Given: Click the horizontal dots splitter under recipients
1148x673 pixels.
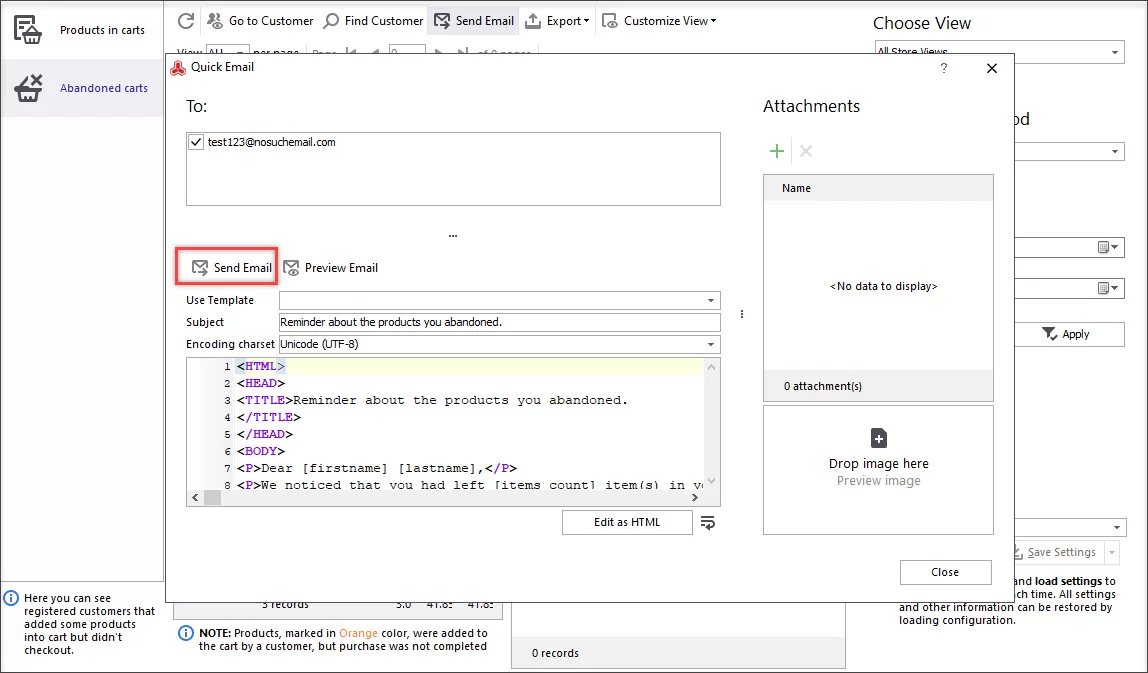Looking at the screenshot, I should [452, 236].
